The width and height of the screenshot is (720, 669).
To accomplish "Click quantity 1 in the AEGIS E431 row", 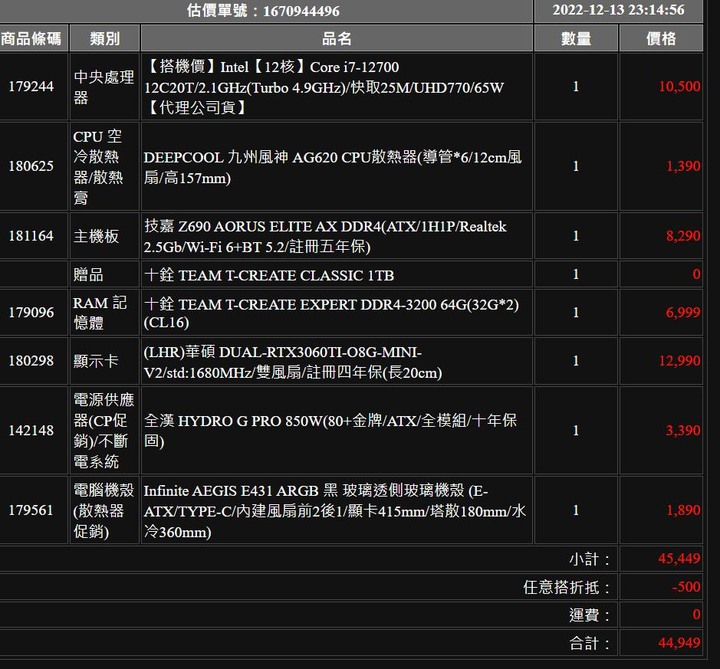I will pos(576,510).
